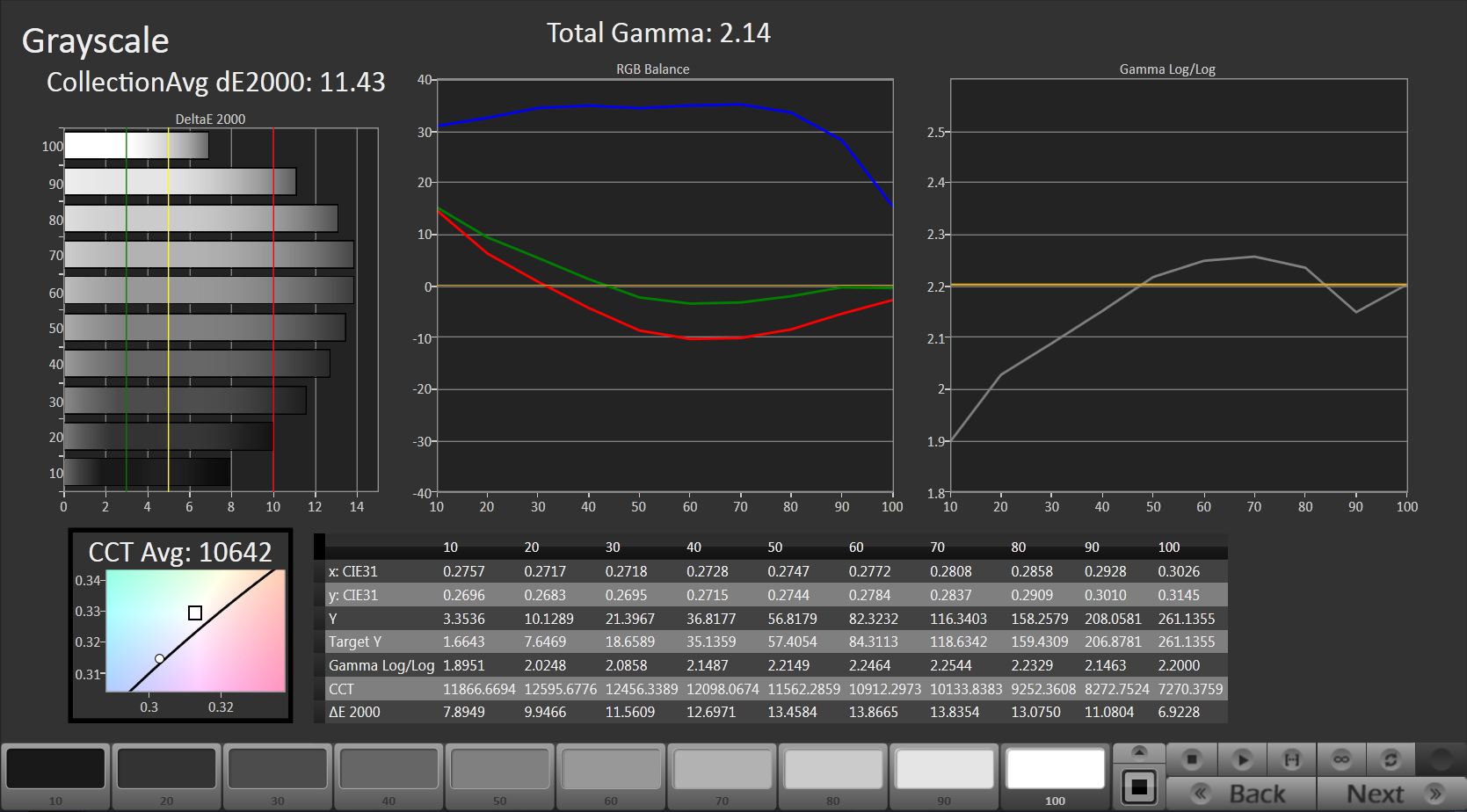Click the Target Y value 57.4054
The height and width of the screenshot is (812, 1467).
click(x=792, y=642)
